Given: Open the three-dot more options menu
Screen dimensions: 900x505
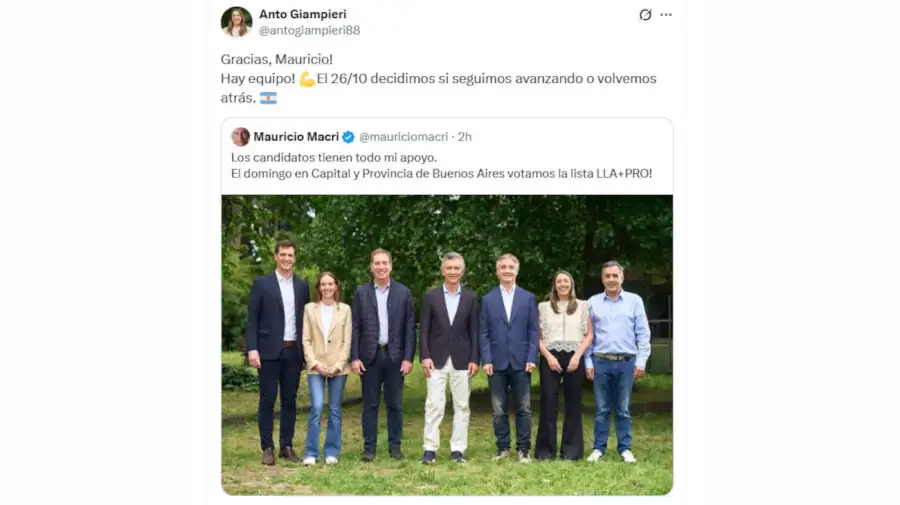Looking at the screenshot, I should click(666, 15).
